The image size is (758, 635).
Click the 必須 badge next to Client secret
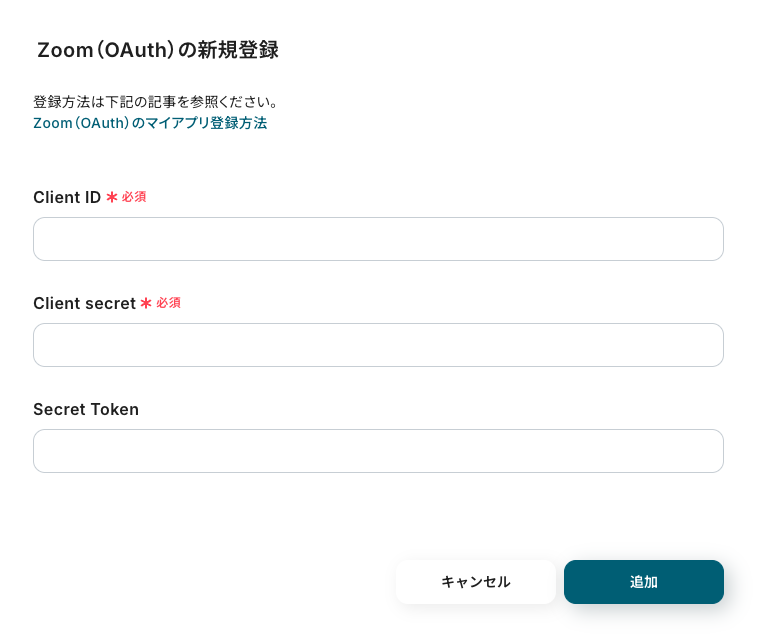point(168,303)
